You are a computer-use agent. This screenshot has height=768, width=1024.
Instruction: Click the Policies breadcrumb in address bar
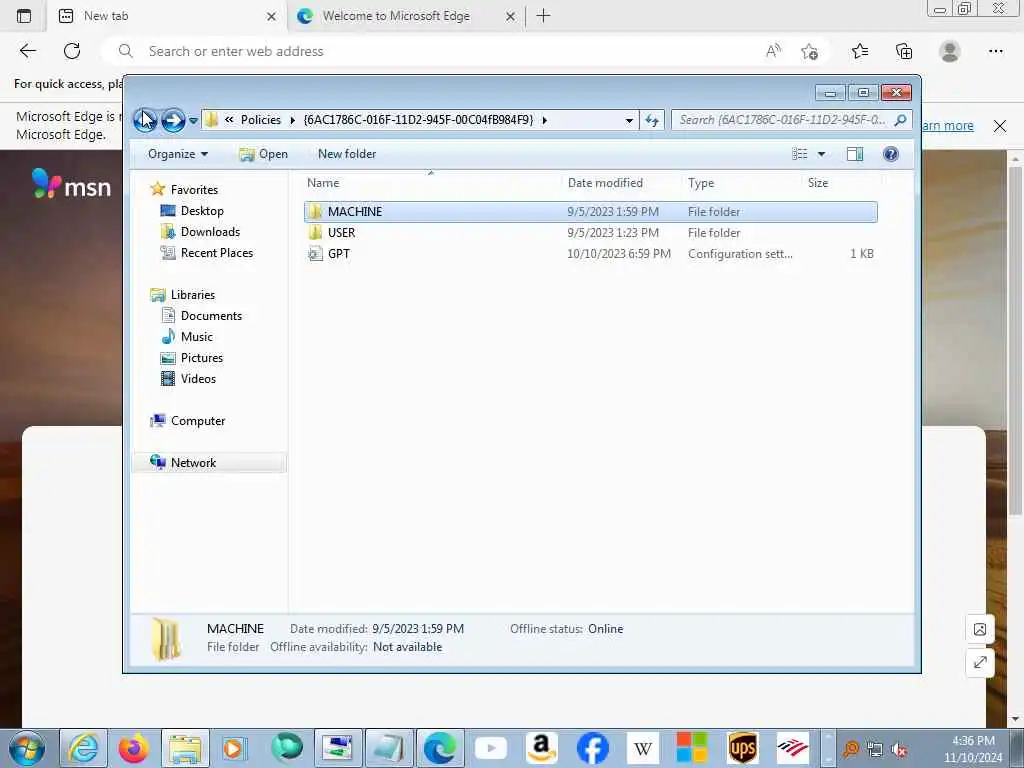[x=261, y=120]
